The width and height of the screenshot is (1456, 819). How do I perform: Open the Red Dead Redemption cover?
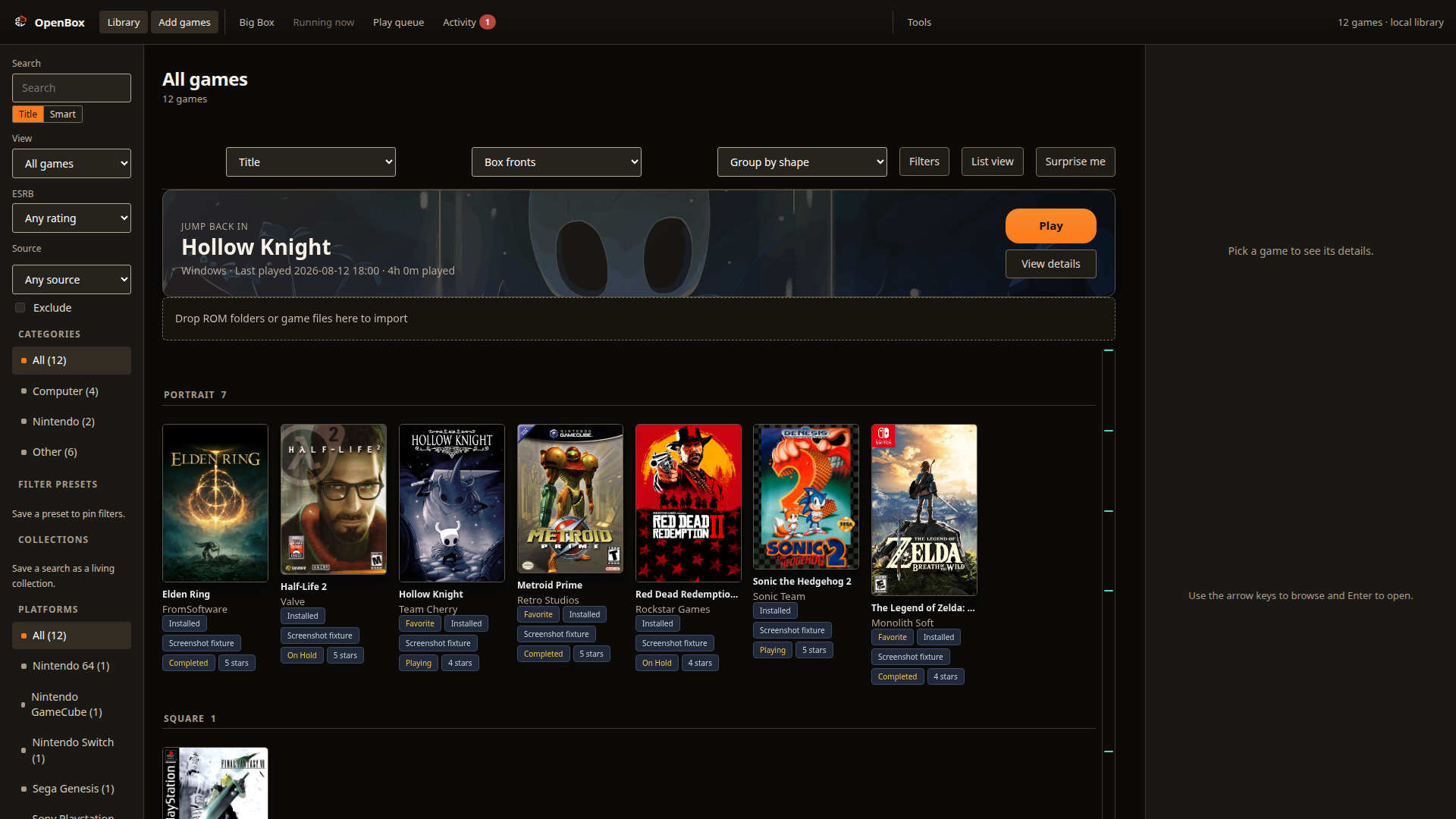coord(689,503)
